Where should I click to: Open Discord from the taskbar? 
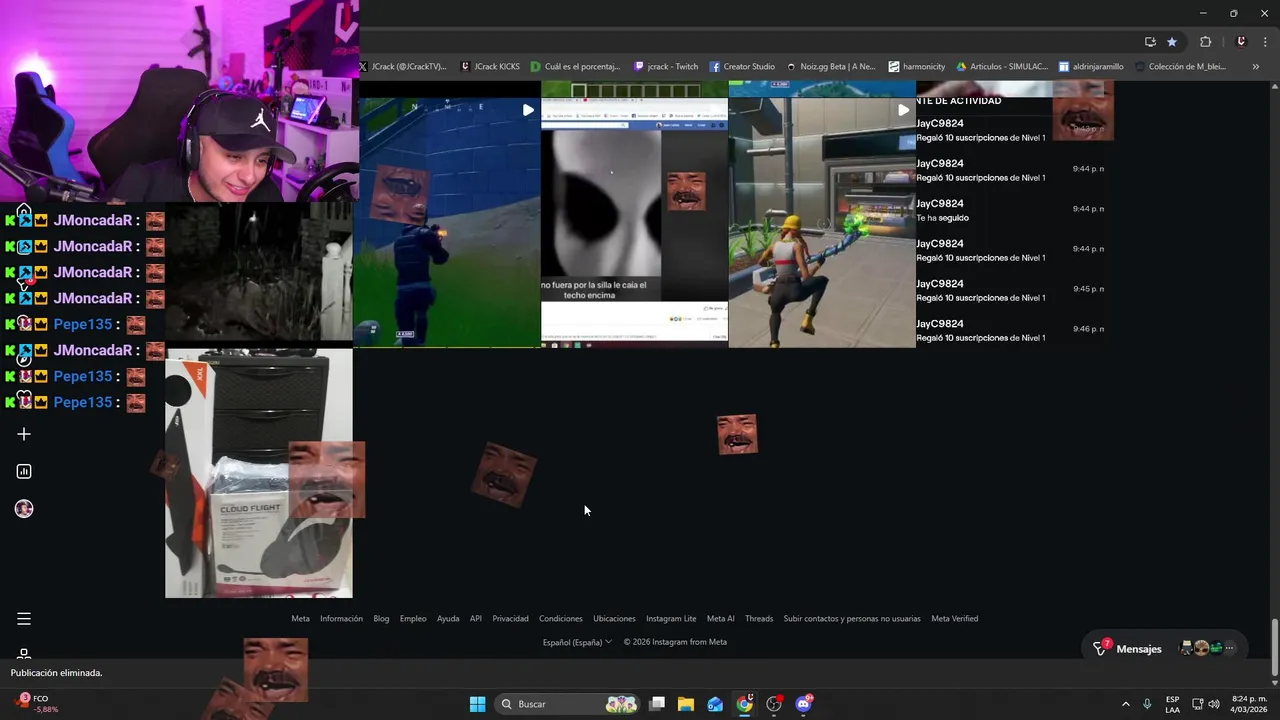tap(803, 704)
